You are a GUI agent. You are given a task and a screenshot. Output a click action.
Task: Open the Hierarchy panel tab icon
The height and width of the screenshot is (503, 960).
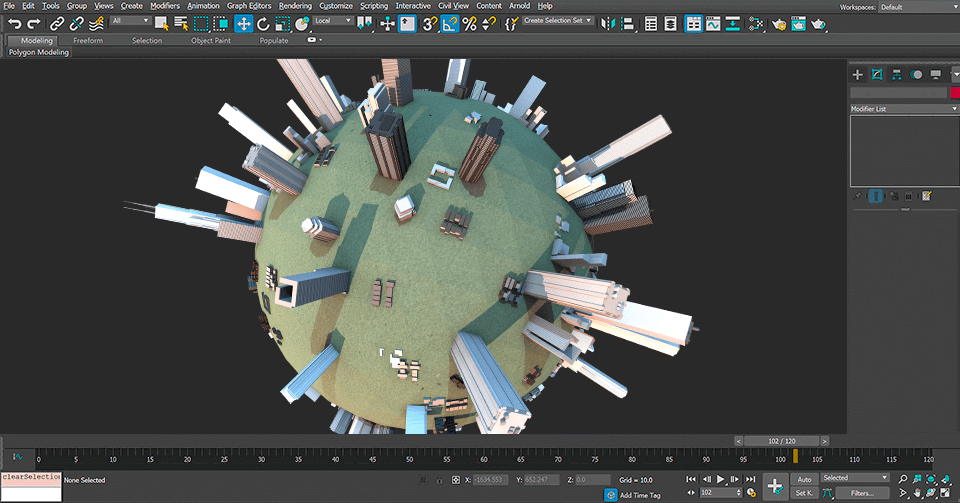click(897, 75)
